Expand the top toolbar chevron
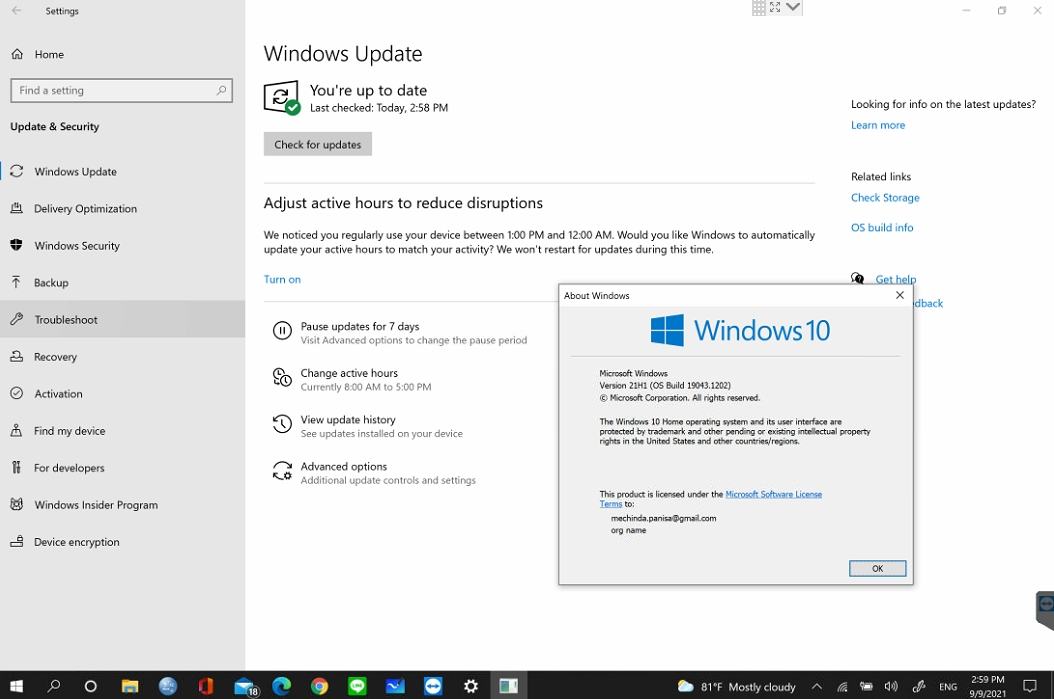This screenshot has width=1054, height=699. pyautogui.click(x=793, y=7)
